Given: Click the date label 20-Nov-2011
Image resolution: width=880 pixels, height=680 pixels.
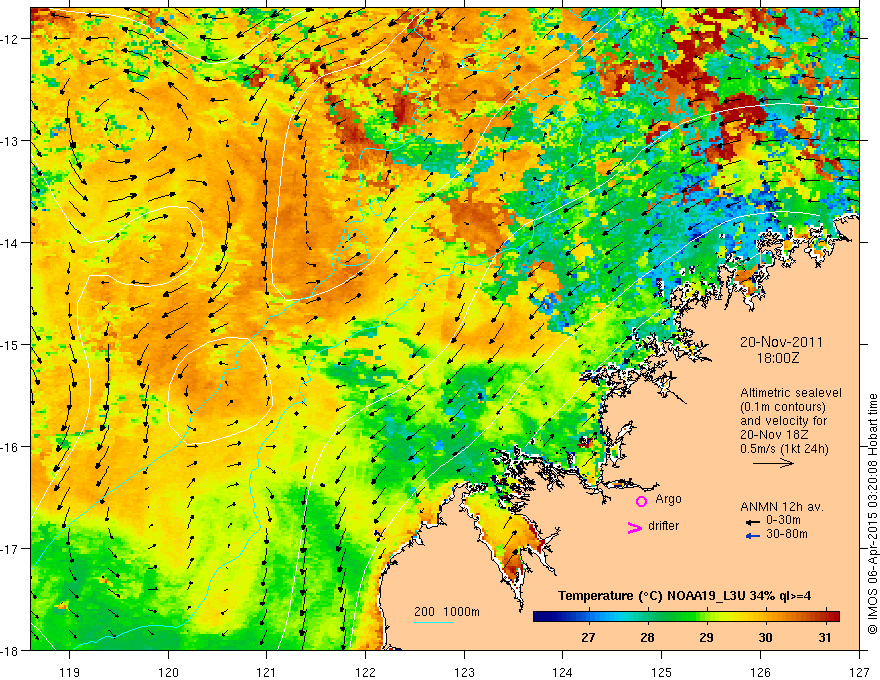Looking at the screenshot, I should tap(781, 342).
